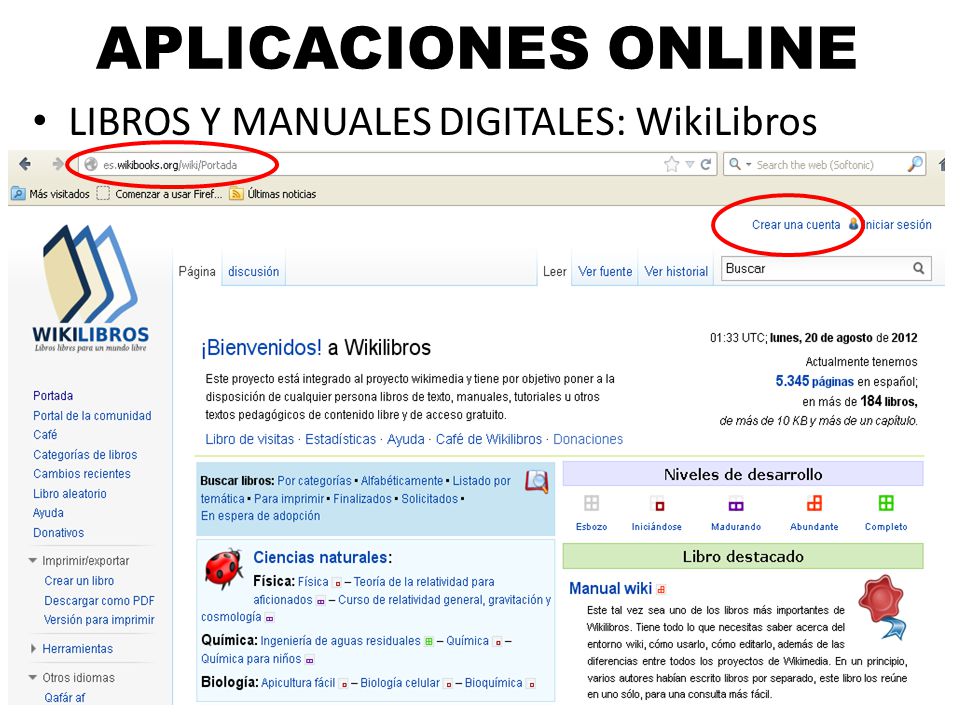This screenshot has height=720, width=960.
Task: Open Portada in the sidebar
Action: [53, 396]
